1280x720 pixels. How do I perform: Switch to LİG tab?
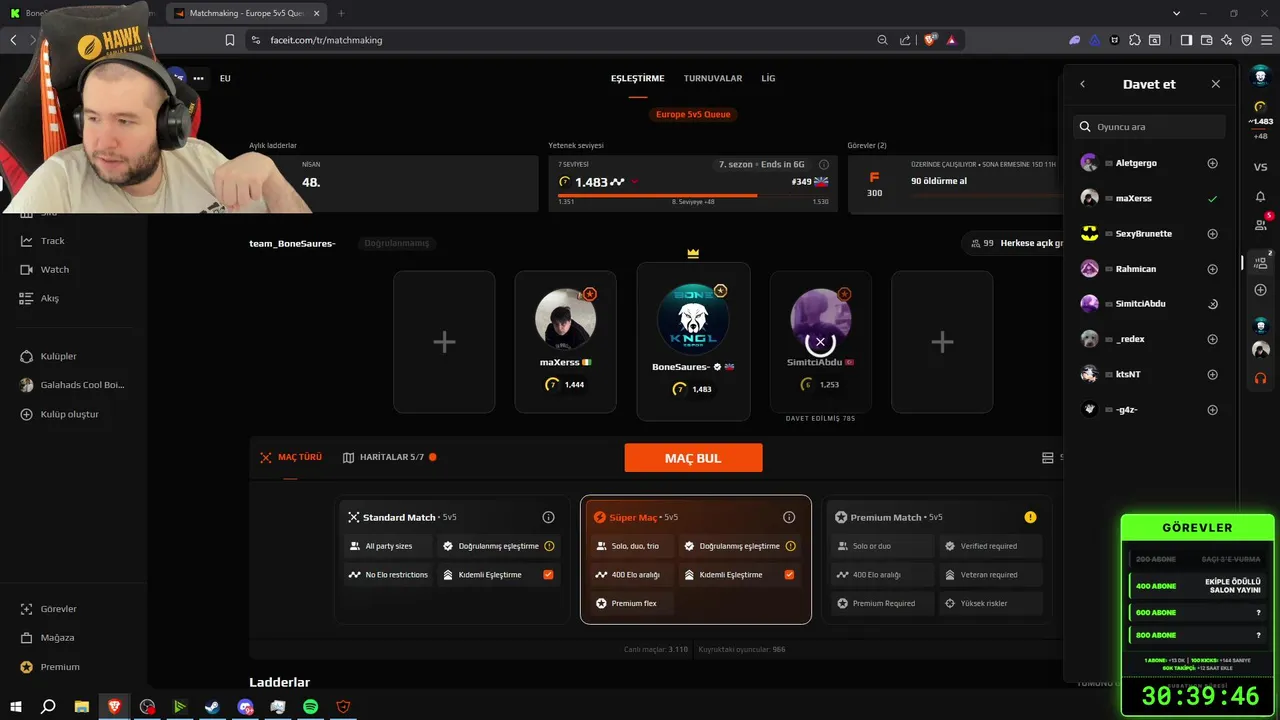point(768,78)
